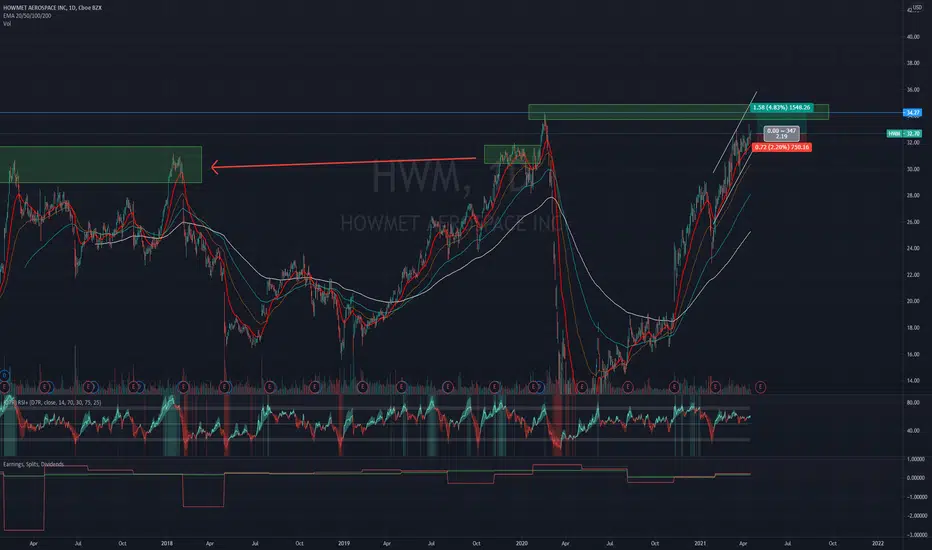The width and height of the screenshot is (932, 550).
Task: Click the 2019 label on time axis
Action: (344, 543)
